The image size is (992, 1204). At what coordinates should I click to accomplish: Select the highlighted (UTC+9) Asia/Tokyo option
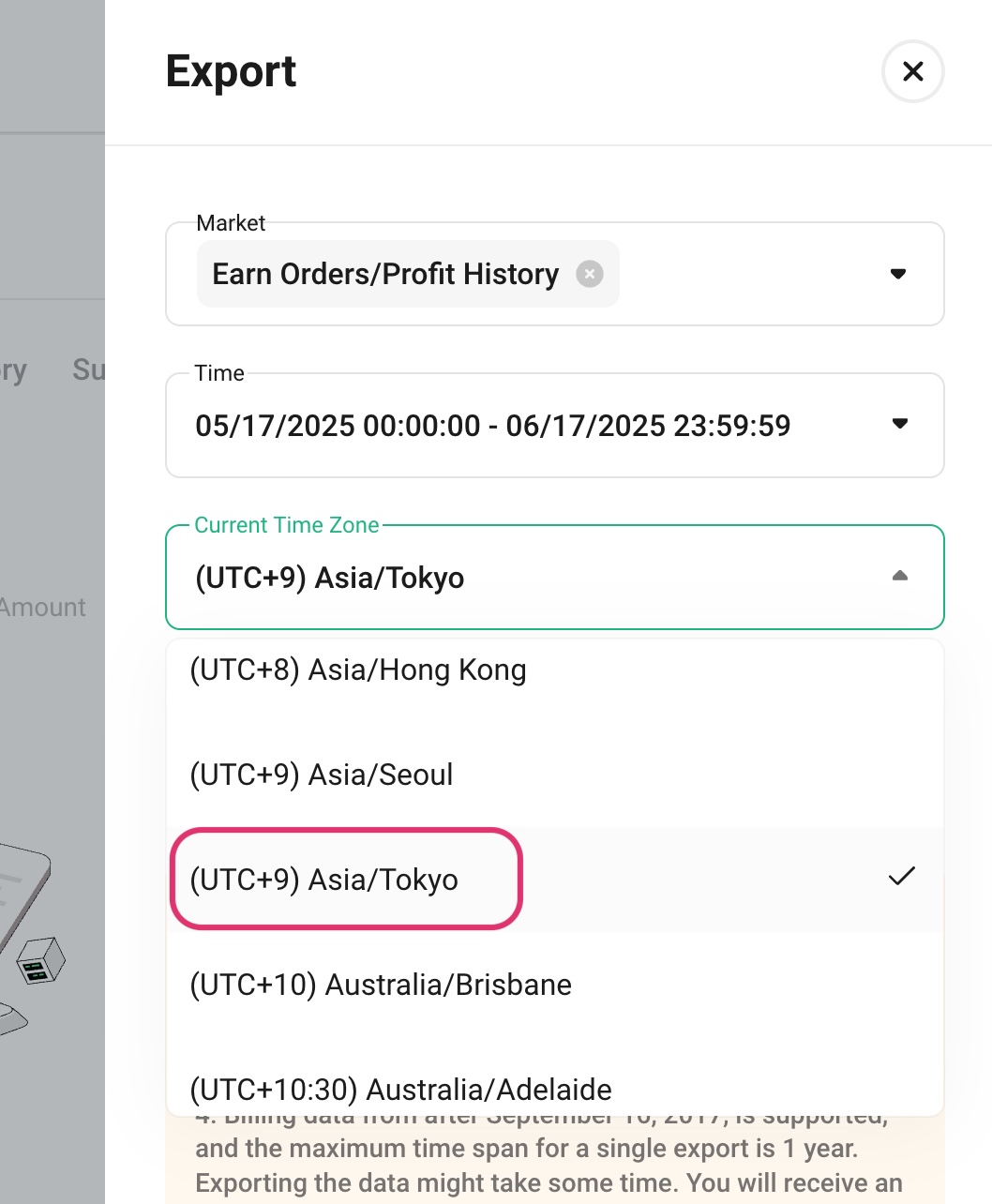[x=323, y=880]
